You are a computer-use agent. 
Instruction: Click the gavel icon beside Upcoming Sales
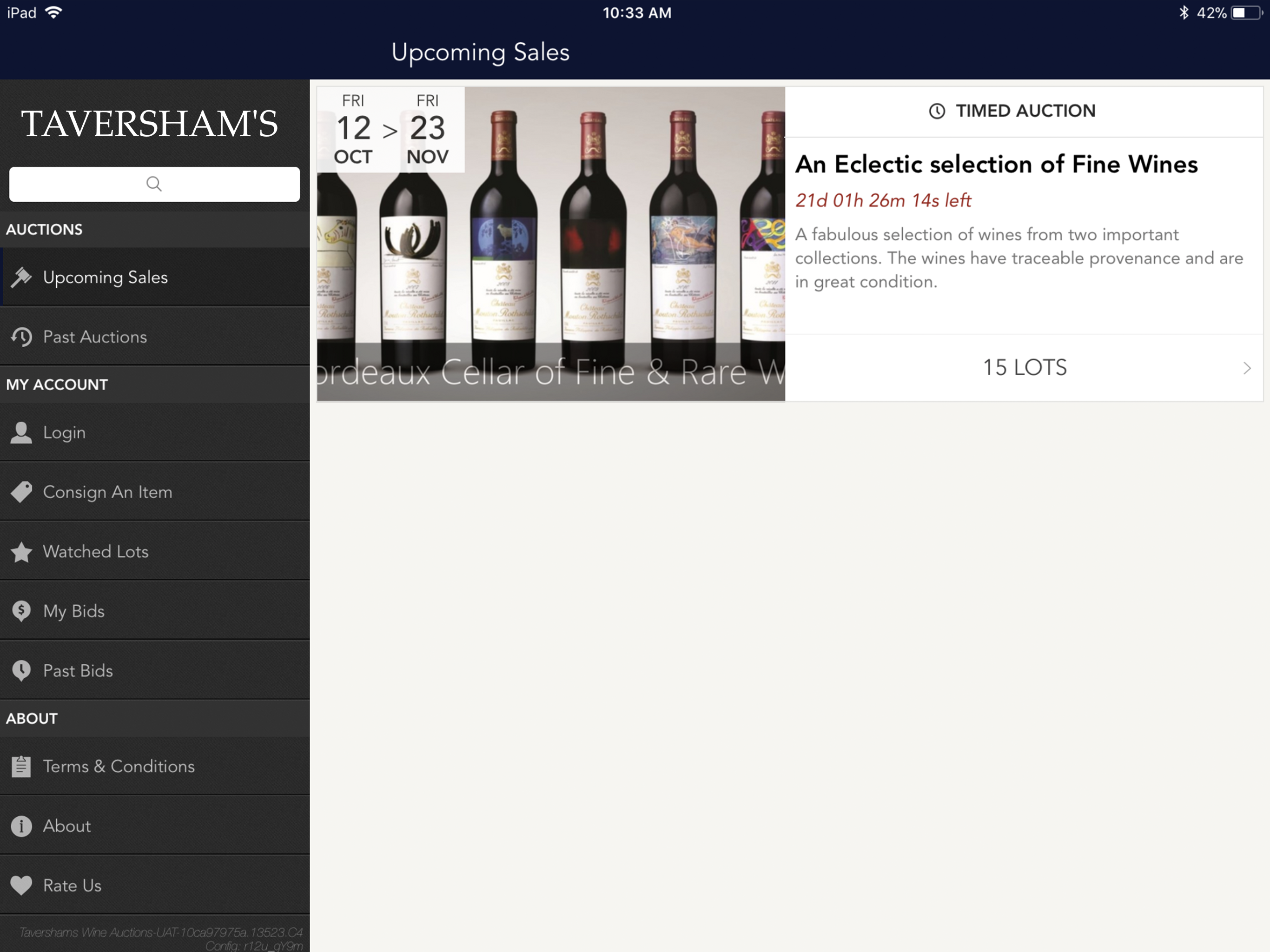point(21,278)
